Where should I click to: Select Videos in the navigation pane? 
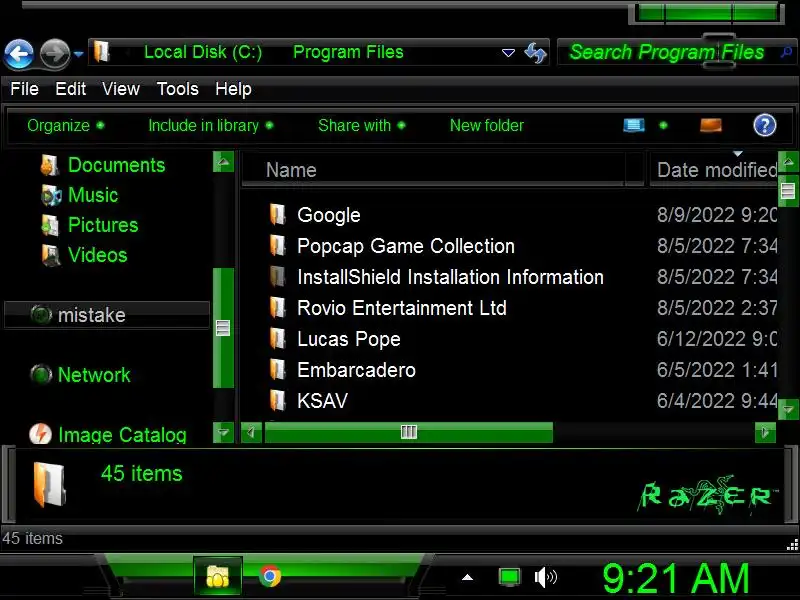tap(97, 255)
